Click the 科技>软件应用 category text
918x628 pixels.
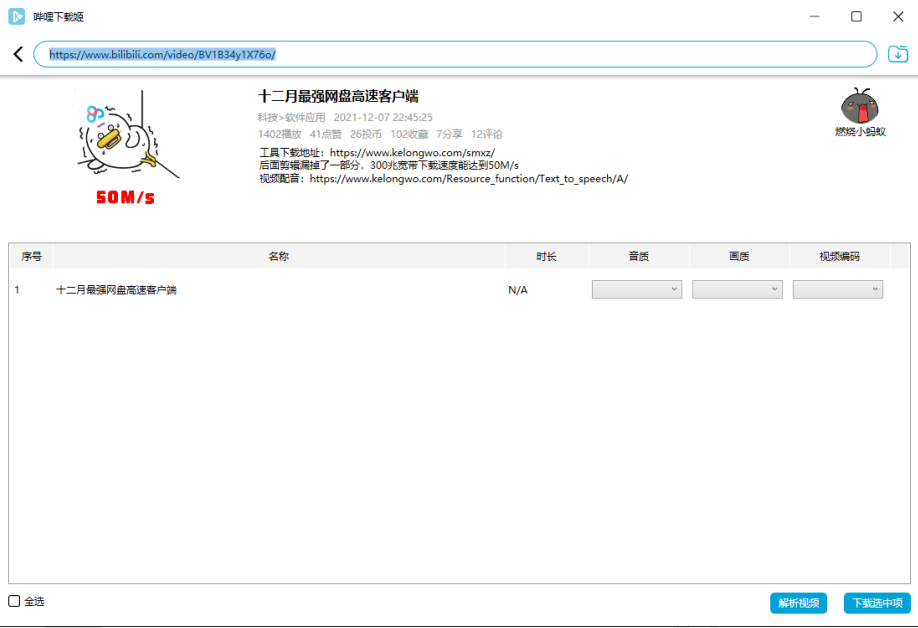tap(292, 118)
